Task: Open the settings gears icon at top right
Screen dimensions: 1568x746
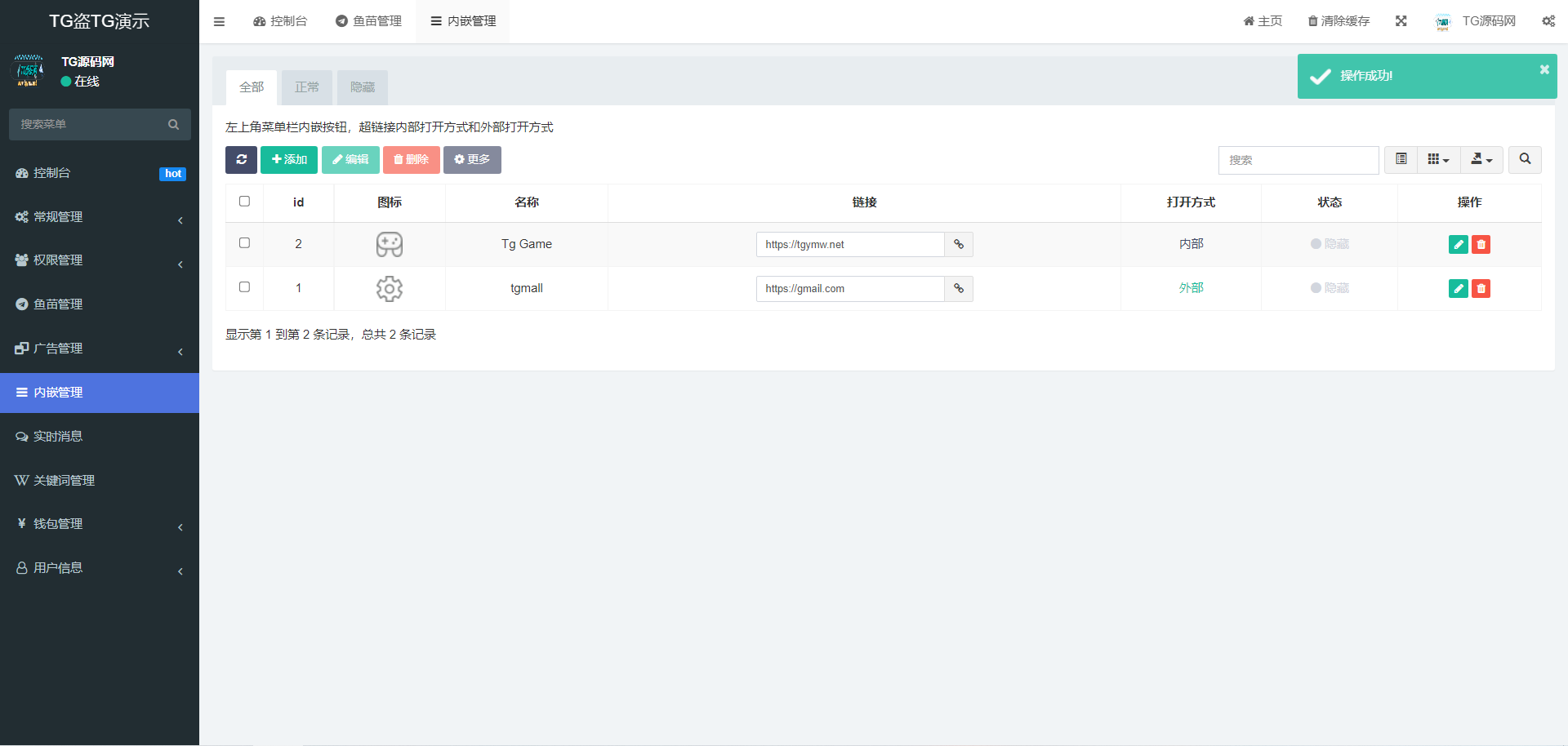Action: coord(1548,21)
